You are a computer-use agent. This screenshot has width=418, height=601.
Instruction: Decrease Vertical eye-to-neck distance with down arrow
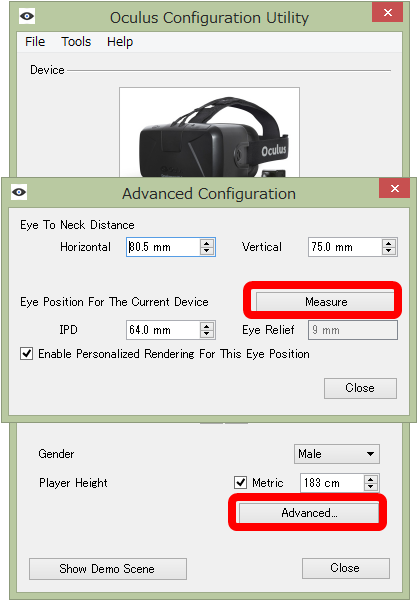388,251
